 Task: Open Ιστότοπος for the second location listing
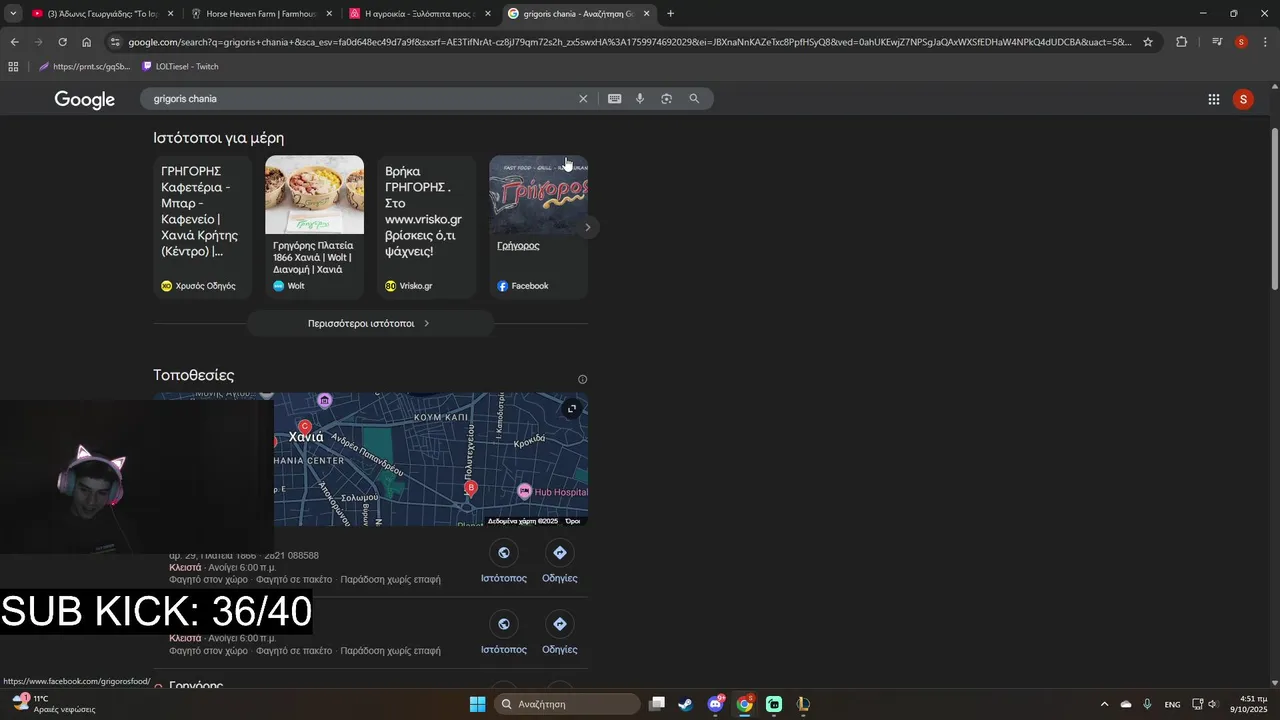tap(503, 634)
